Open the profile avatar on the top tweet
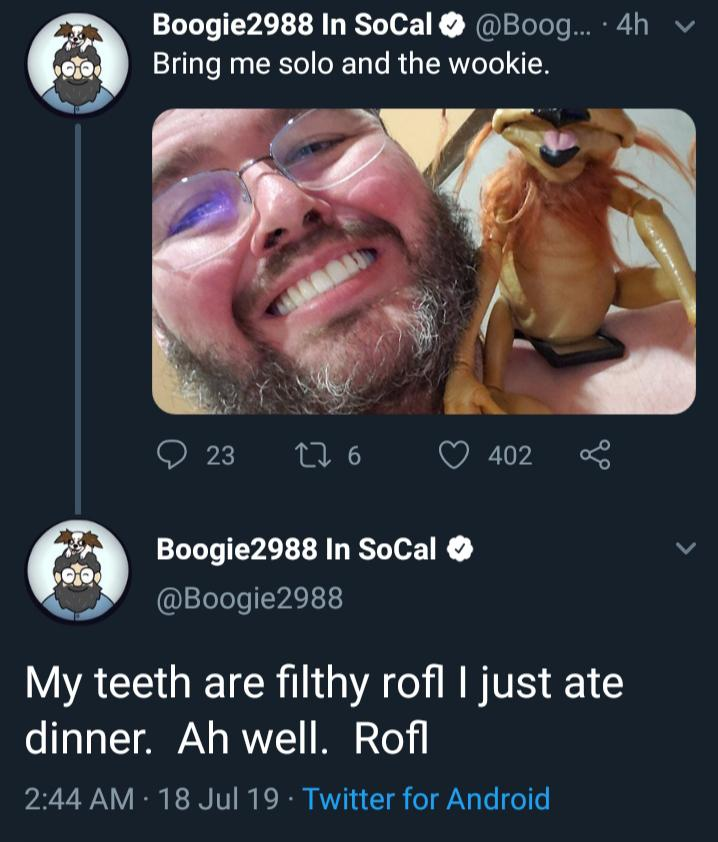This screenshot has height=842, width=718. coord(78,66)
